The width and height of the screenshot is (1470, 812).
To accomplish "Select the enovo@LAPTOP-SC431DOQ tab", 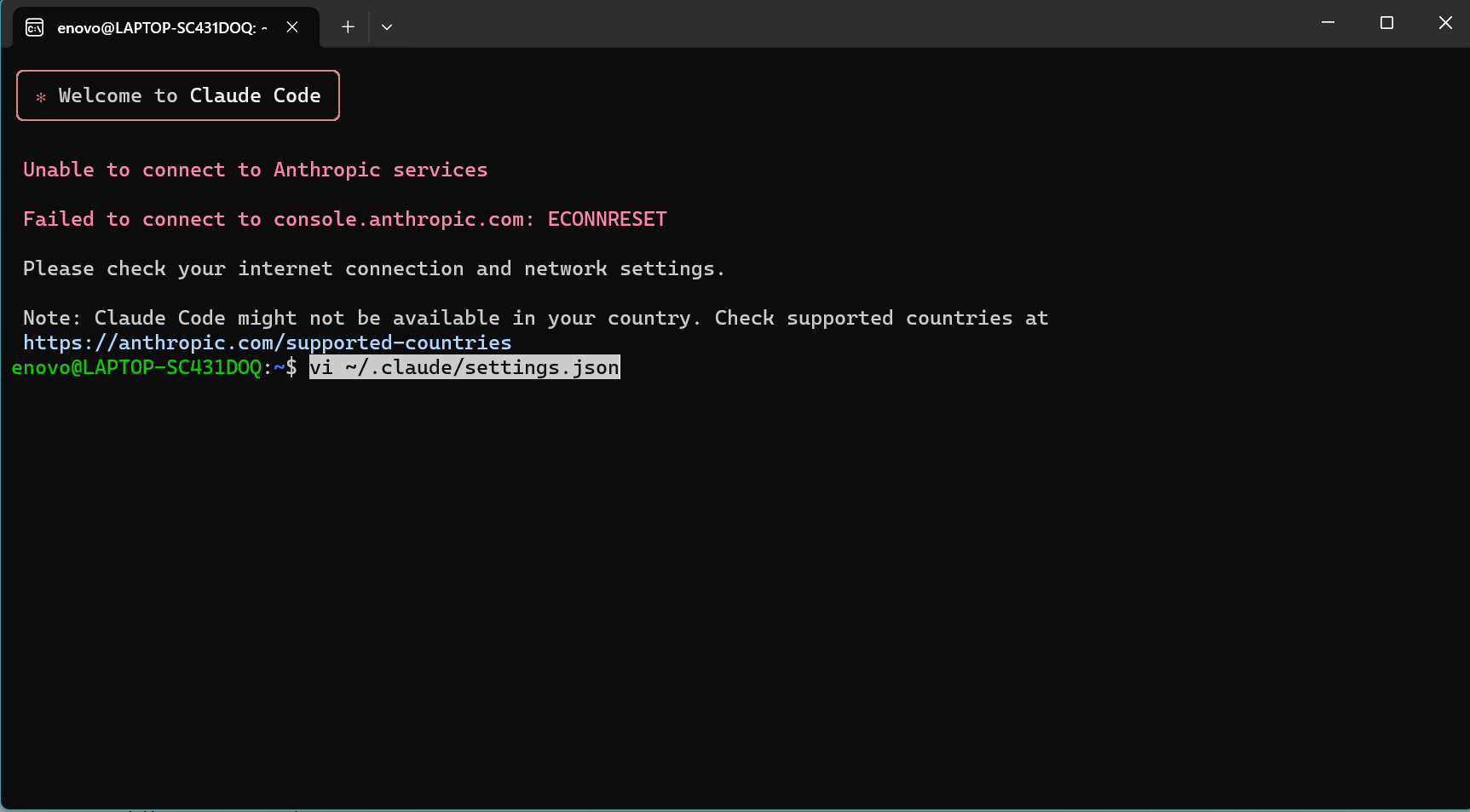I will coord(161,27).
